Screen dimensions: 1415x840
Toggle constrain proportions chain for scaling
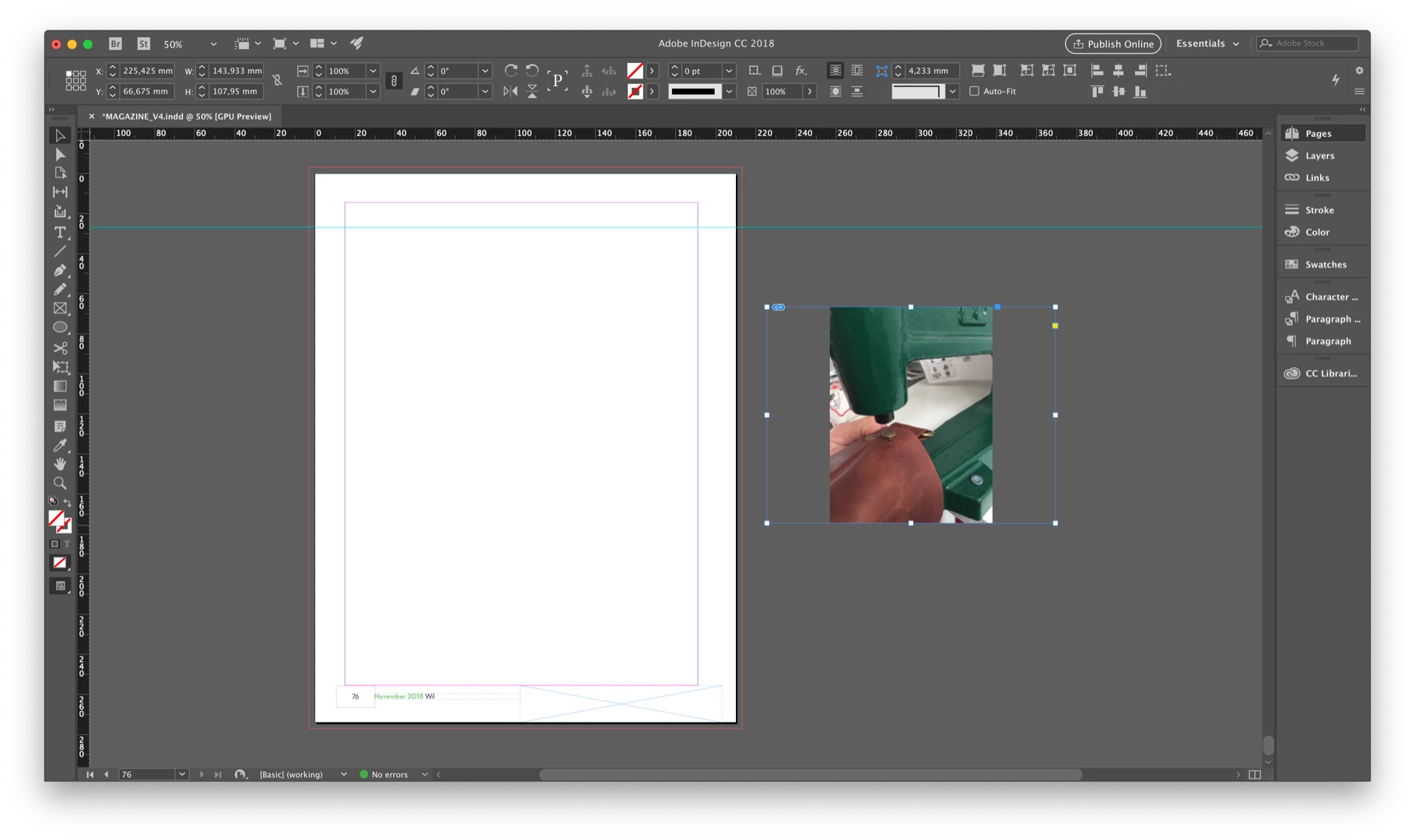(x=394, y=81)
